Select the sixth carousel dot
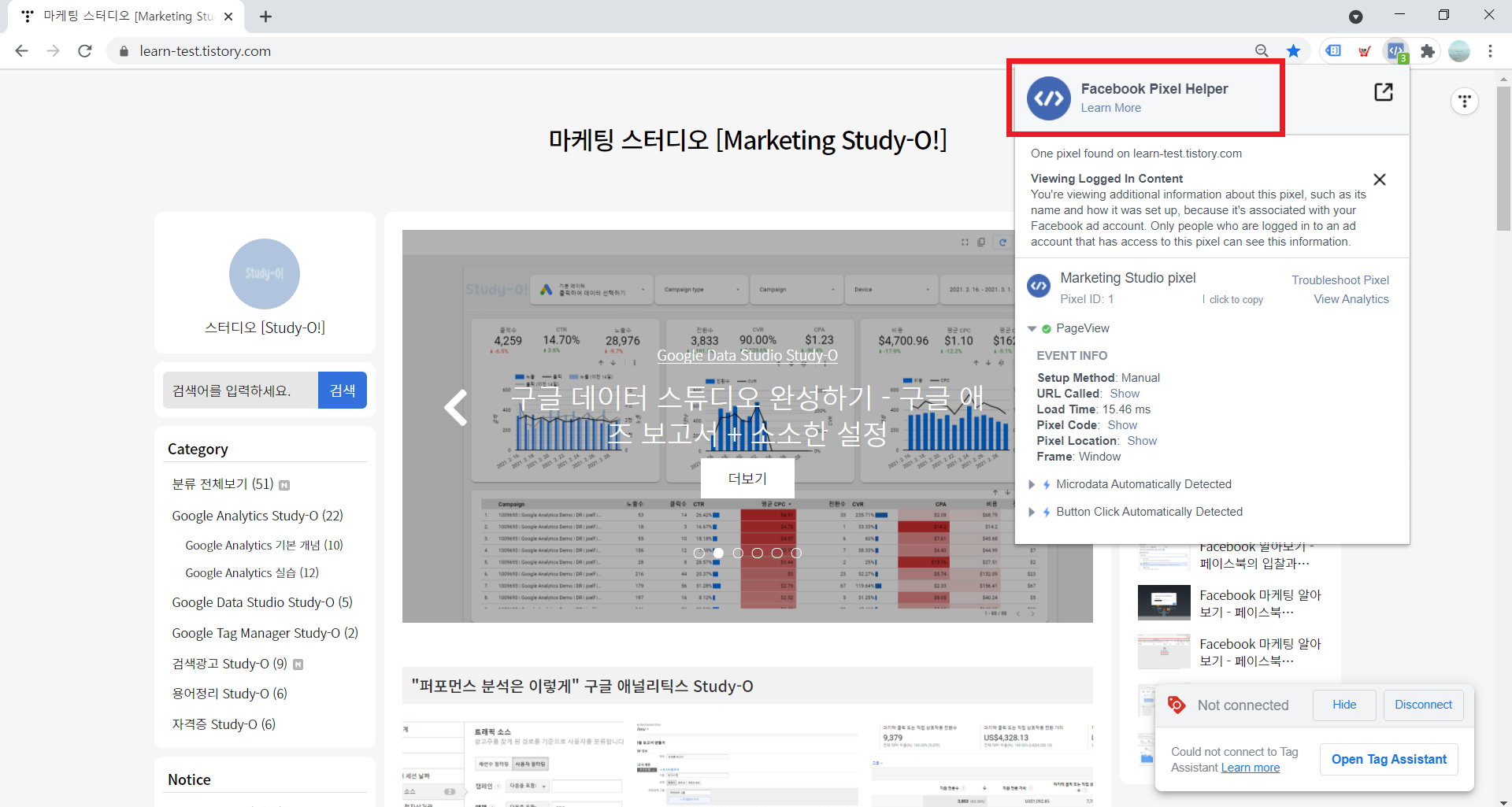 click(x=796, y=553)
